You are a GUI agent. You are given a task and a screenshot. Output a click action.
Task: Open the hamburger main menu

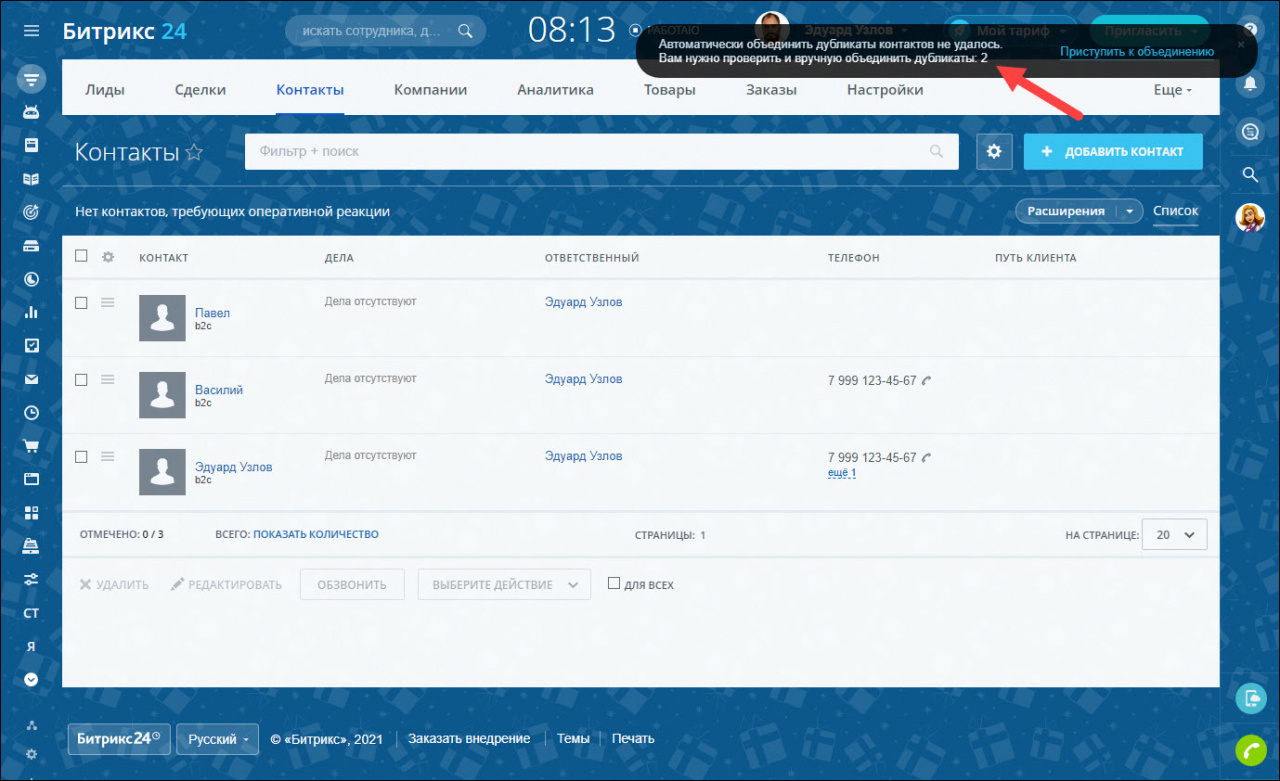point(31,31)
